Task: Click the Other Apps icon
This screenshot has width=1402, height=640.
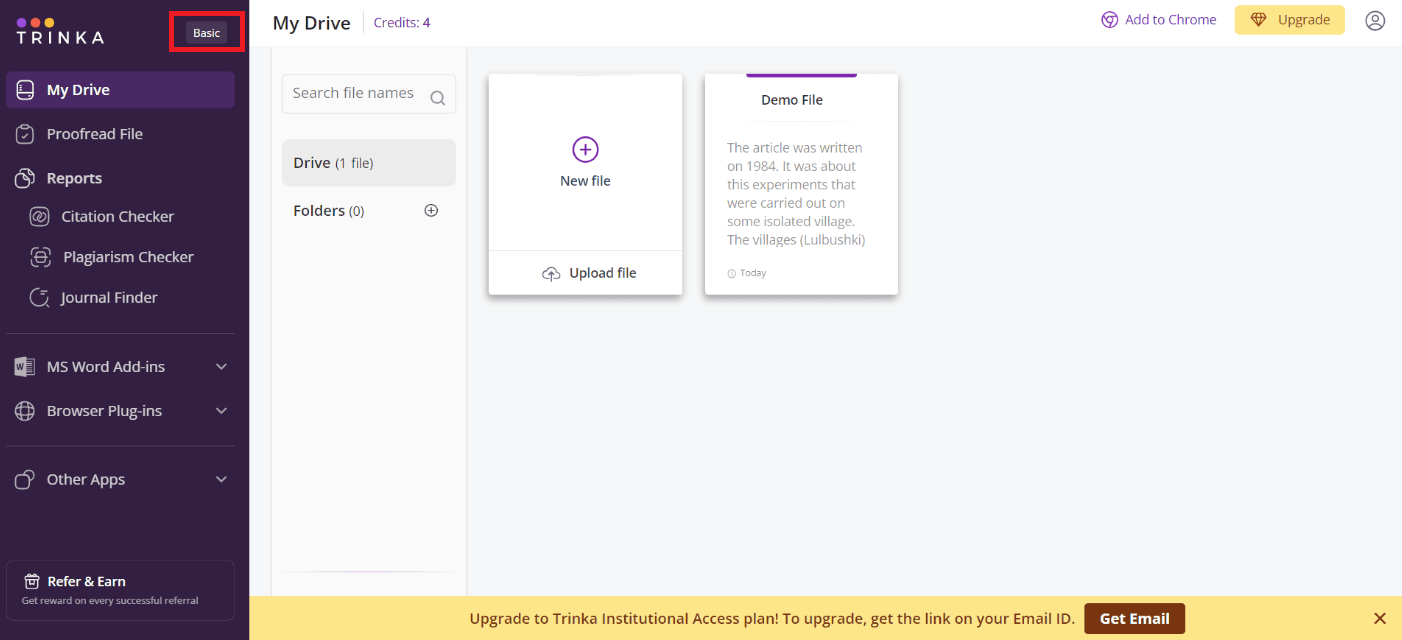Action: point(26,480)
